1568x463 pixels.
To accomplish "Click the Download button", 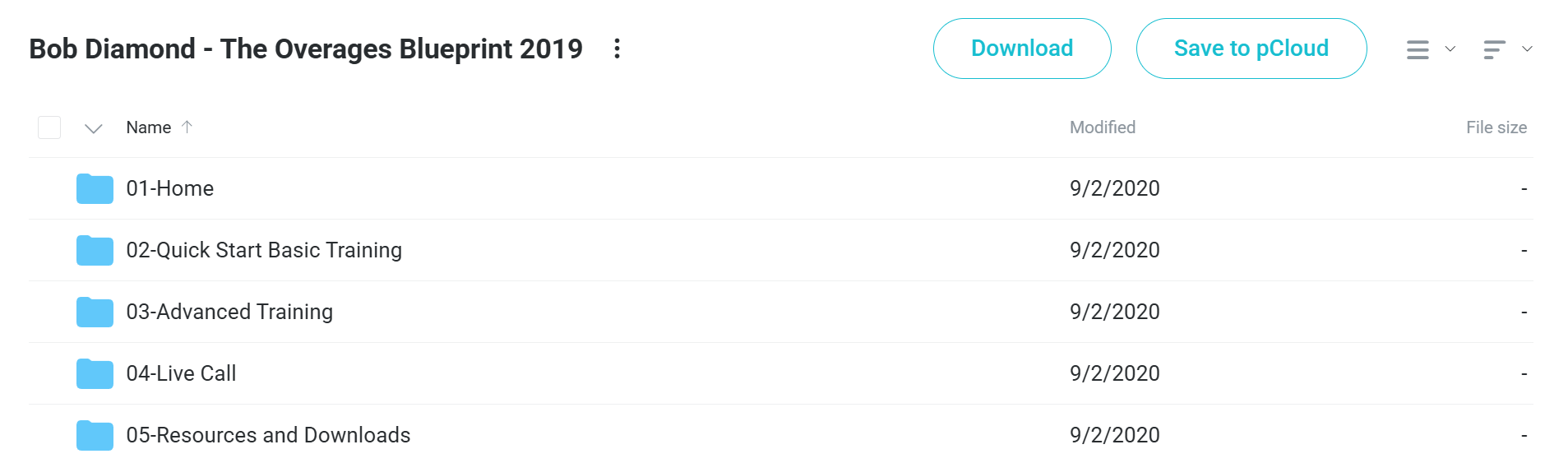I will [1022, 49].
